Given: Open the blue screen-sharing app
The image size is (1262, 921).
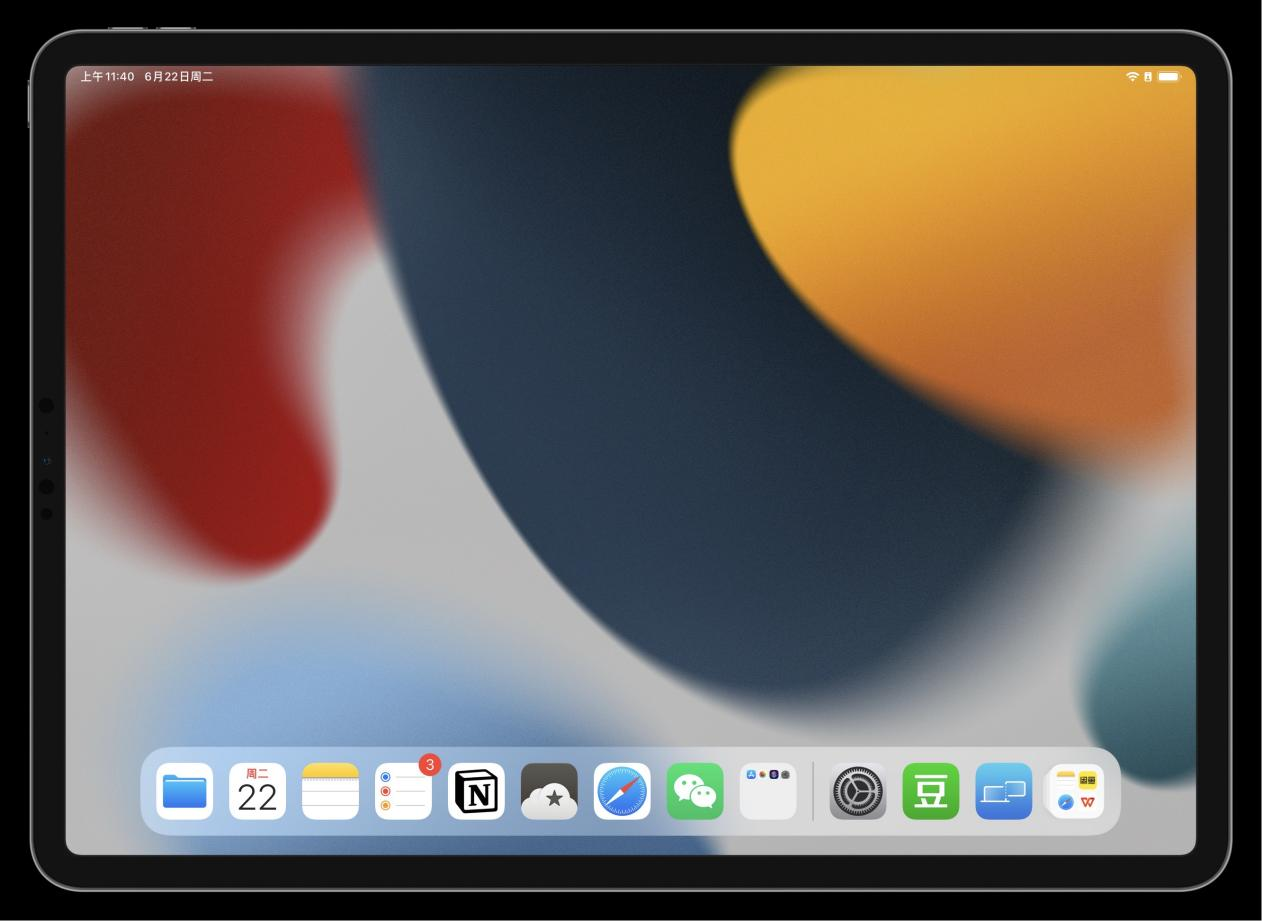Looking at the screenshot, I should tap(1004, 791).
